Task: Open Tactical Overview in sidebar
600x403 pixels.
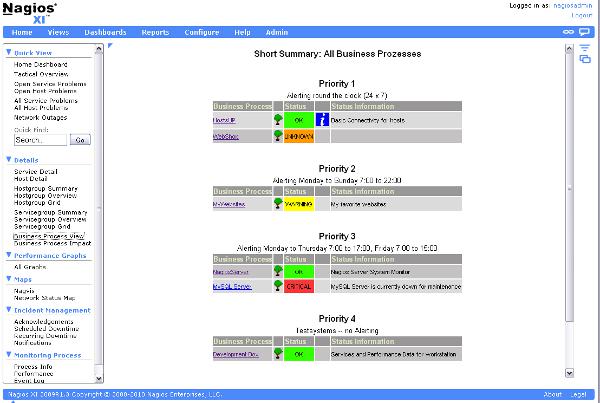Action: [41, 74]
